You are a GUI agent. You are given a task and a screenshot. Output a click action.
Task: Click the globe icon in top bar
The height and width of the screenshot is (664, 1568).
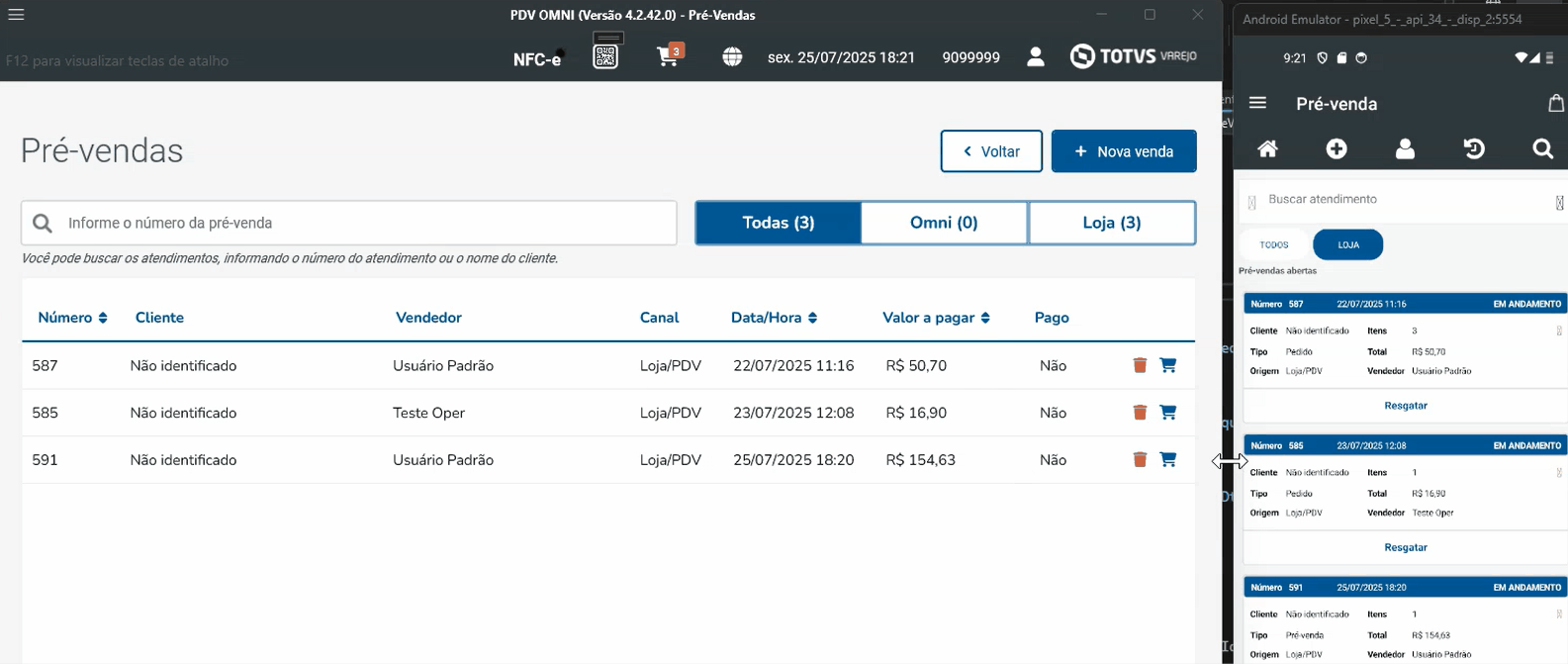[x=732, y=57]
